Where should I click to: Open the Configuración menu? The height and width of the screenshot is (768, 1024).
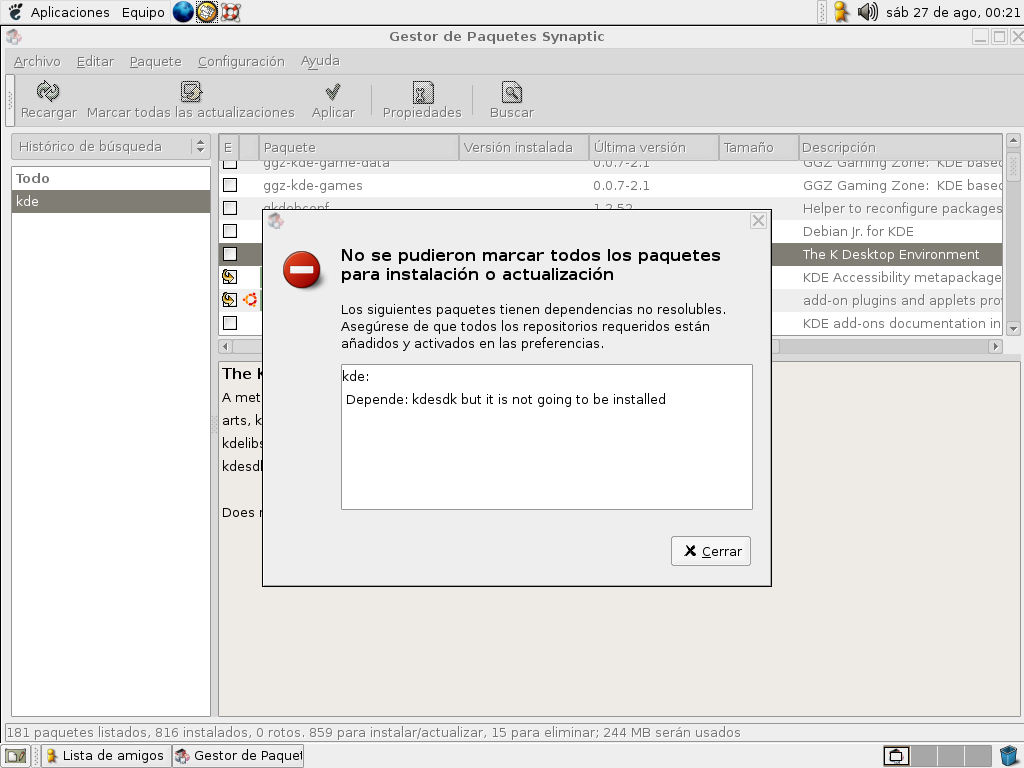[241, 61]
